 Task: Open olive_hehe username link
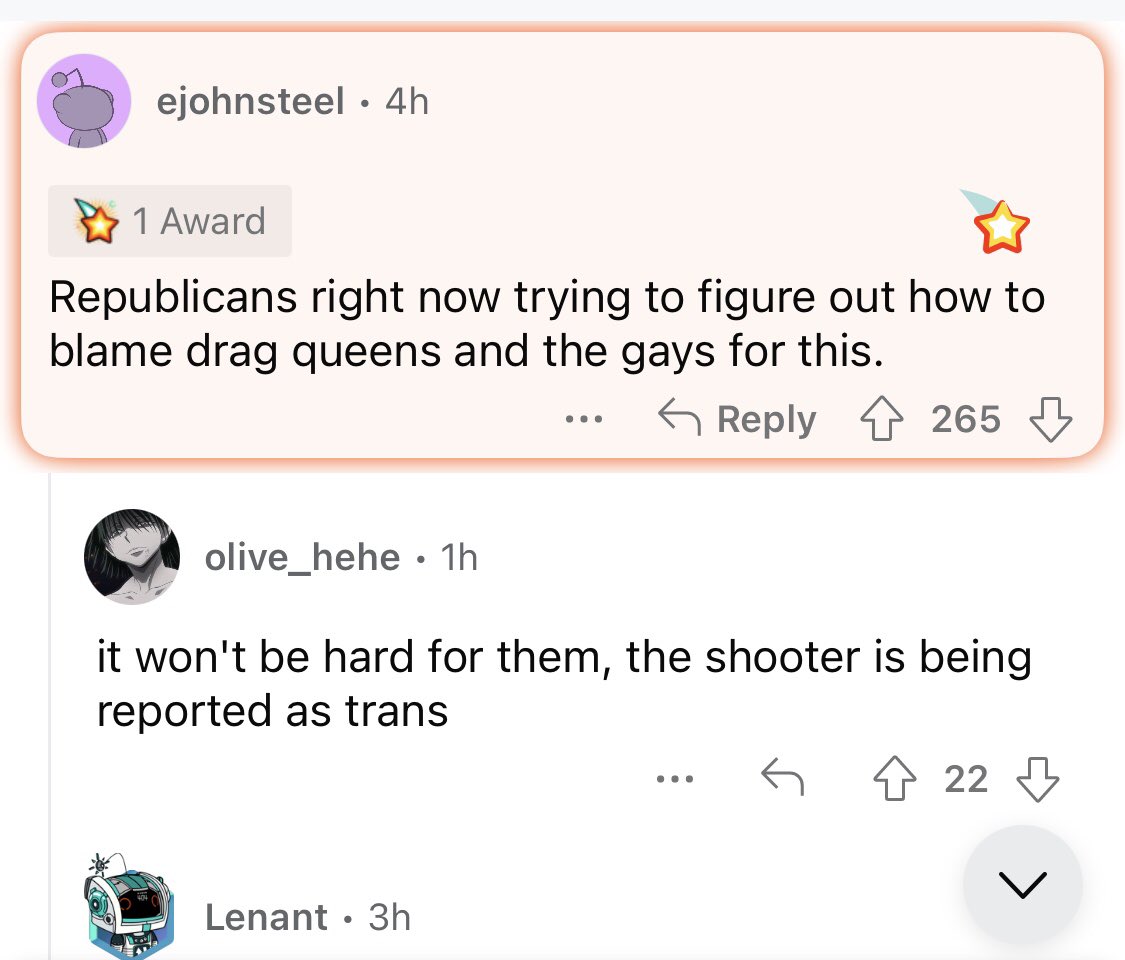302,557
